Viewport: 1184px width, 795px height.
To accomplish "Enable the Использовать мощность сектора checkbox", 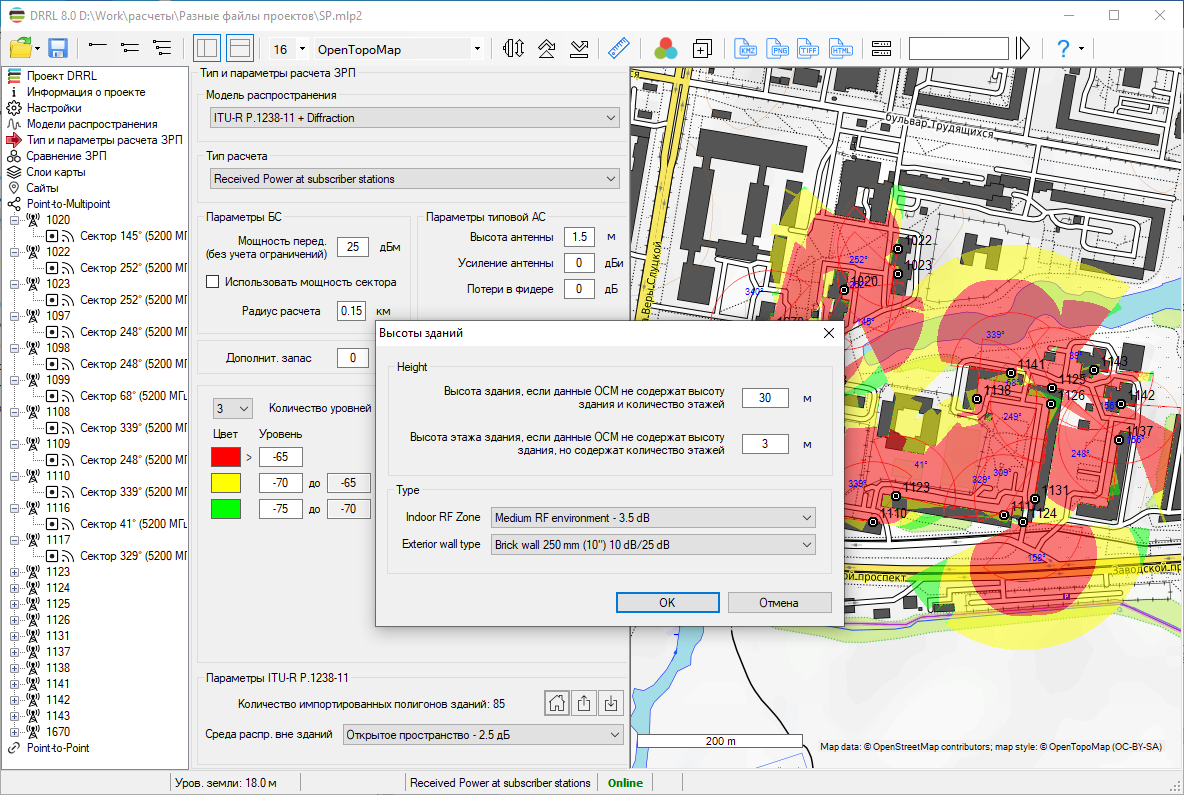I will (x=213, y=282).
